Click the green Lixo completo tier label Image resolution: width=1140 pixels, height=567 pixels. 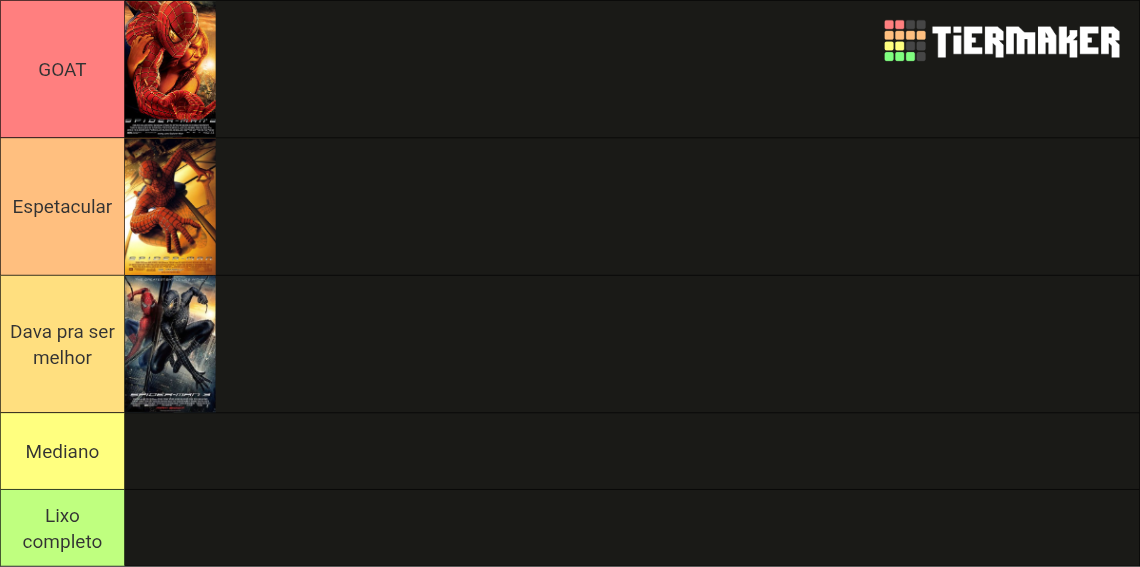coord(63,528)
